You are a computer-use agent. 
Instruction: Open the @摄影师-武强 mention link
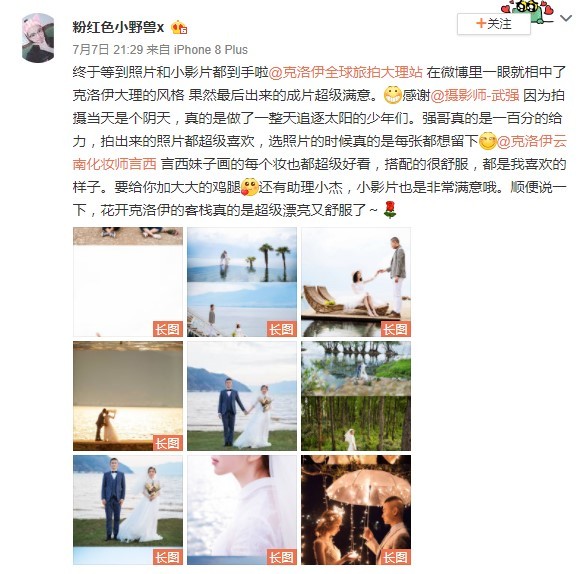pyautogui.click(x=475, y=95)
